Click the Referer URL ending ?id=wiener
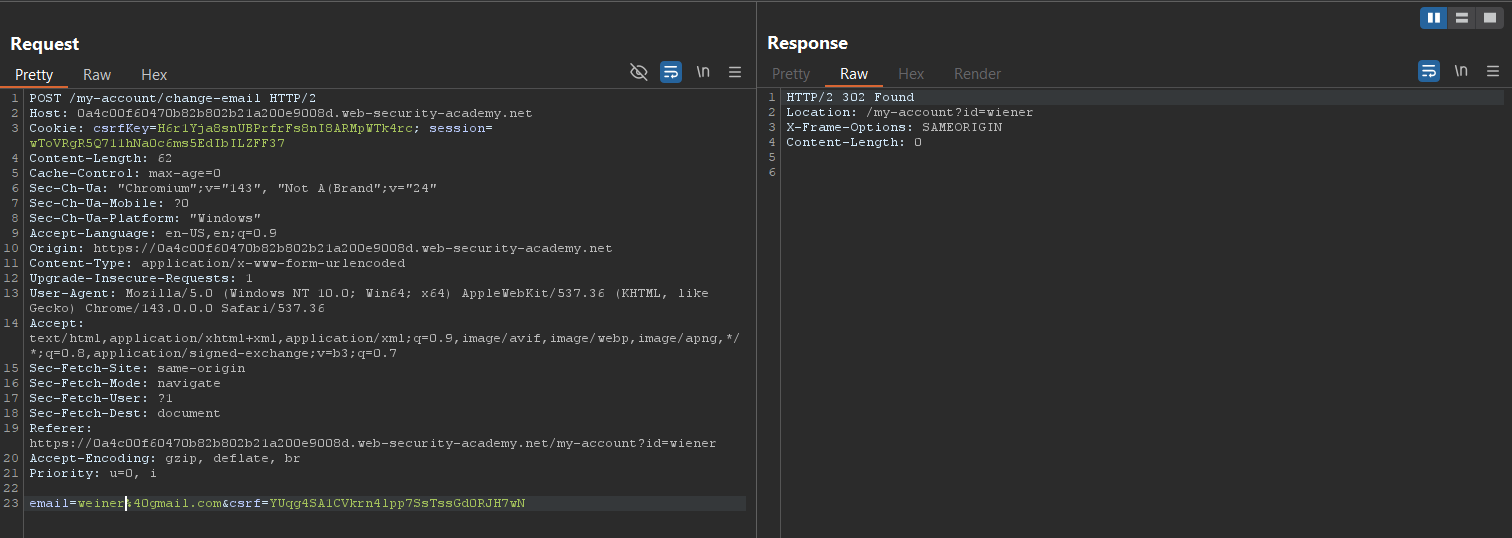Viewport: 1512px width, 538px height. pyautogui.click(x=373, y=443)
